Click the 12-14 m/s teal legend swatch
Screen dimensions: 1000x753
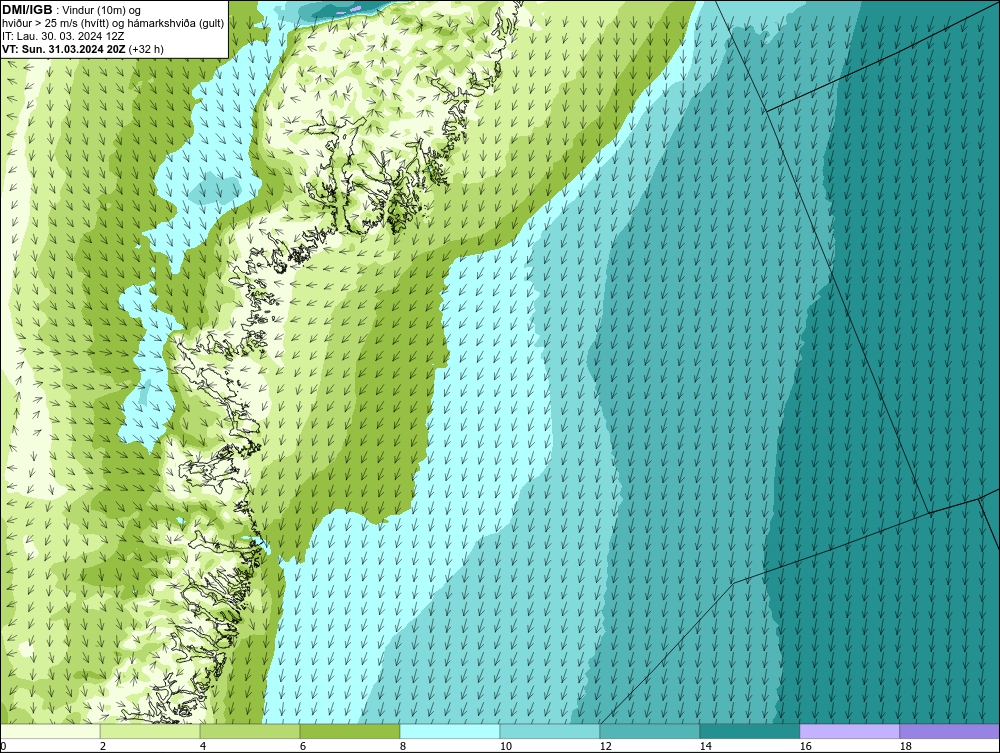pos(649,731)
